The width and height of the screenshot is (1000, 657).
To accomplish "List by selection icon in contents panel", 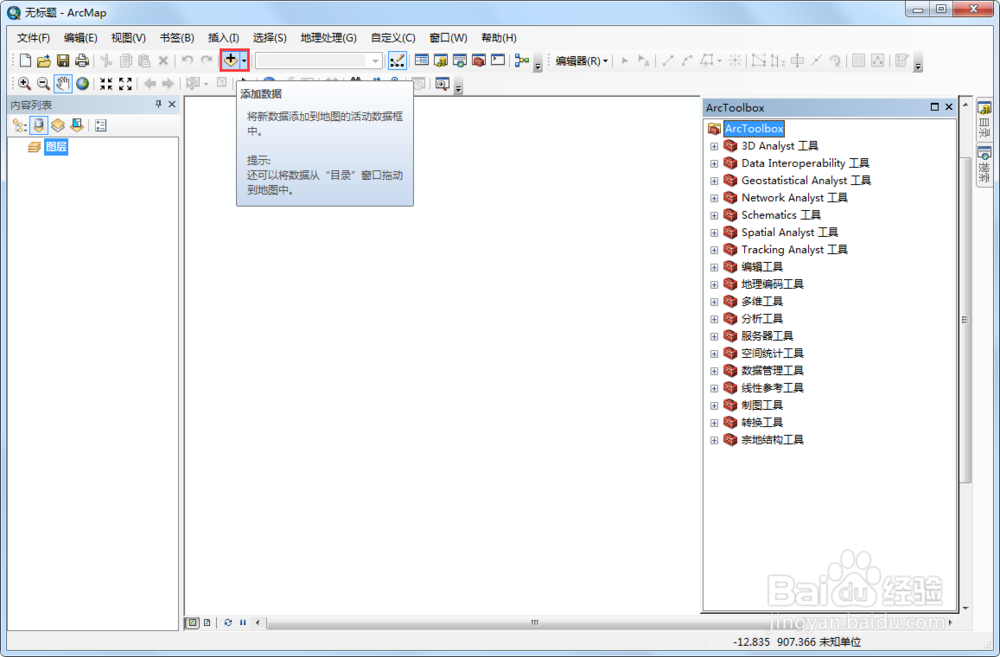I will click(77, 126).
